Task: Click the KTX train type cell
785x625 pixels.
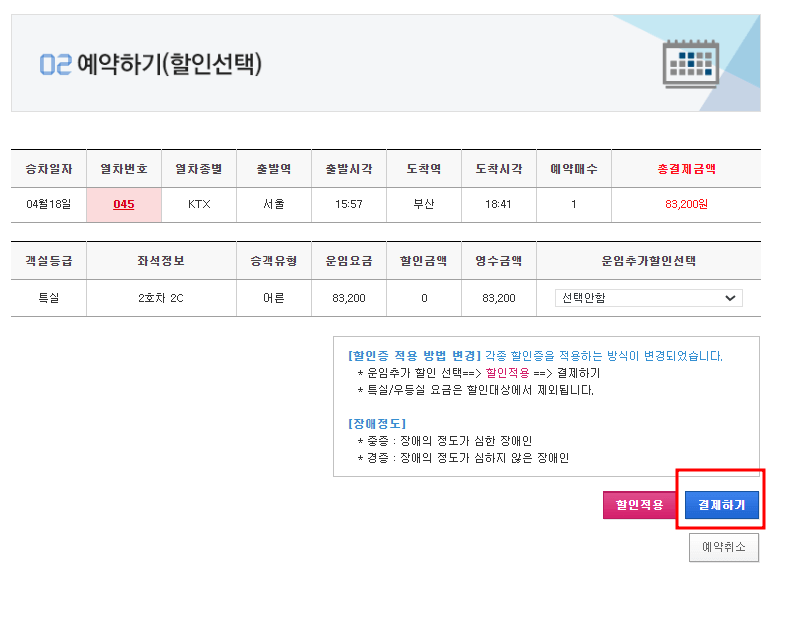Action: (199, 204)
